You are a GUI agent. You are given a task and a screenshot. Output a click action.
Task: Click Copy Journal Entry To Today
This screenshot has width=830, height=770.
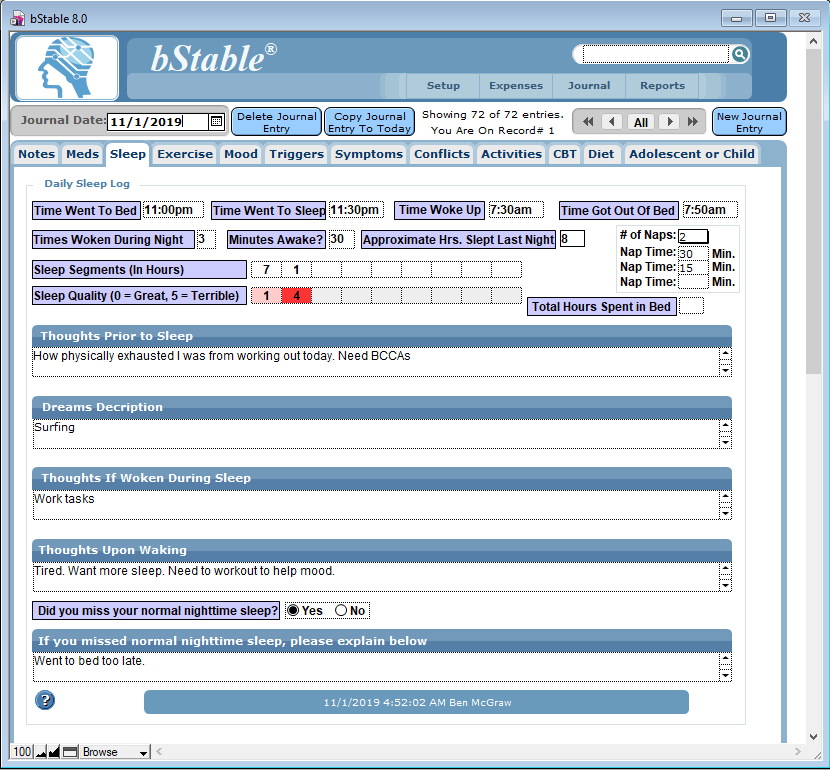point(369,122)
